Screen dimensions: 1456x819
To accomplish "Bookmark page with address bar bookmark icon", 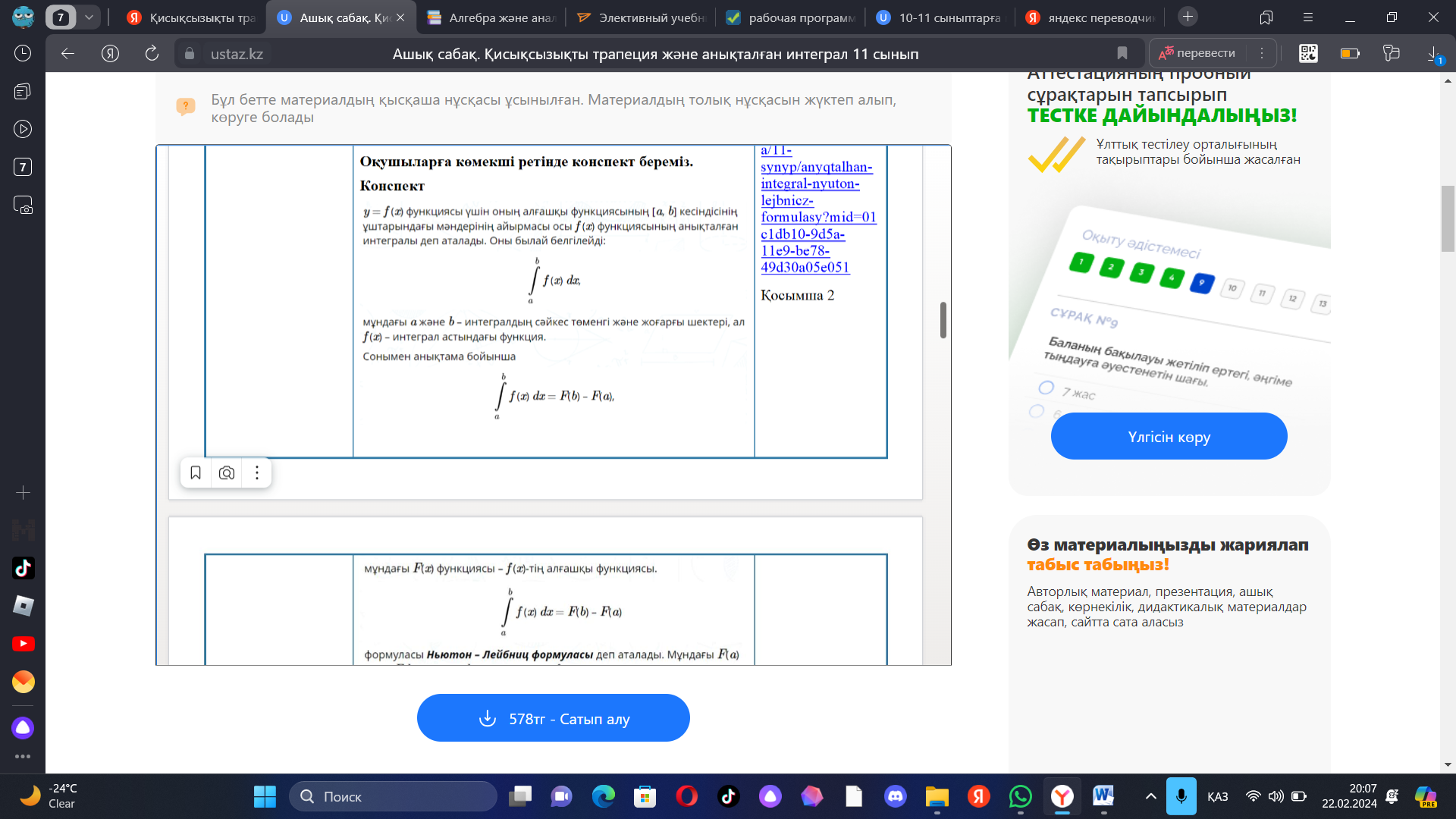I will point(1122,53).
